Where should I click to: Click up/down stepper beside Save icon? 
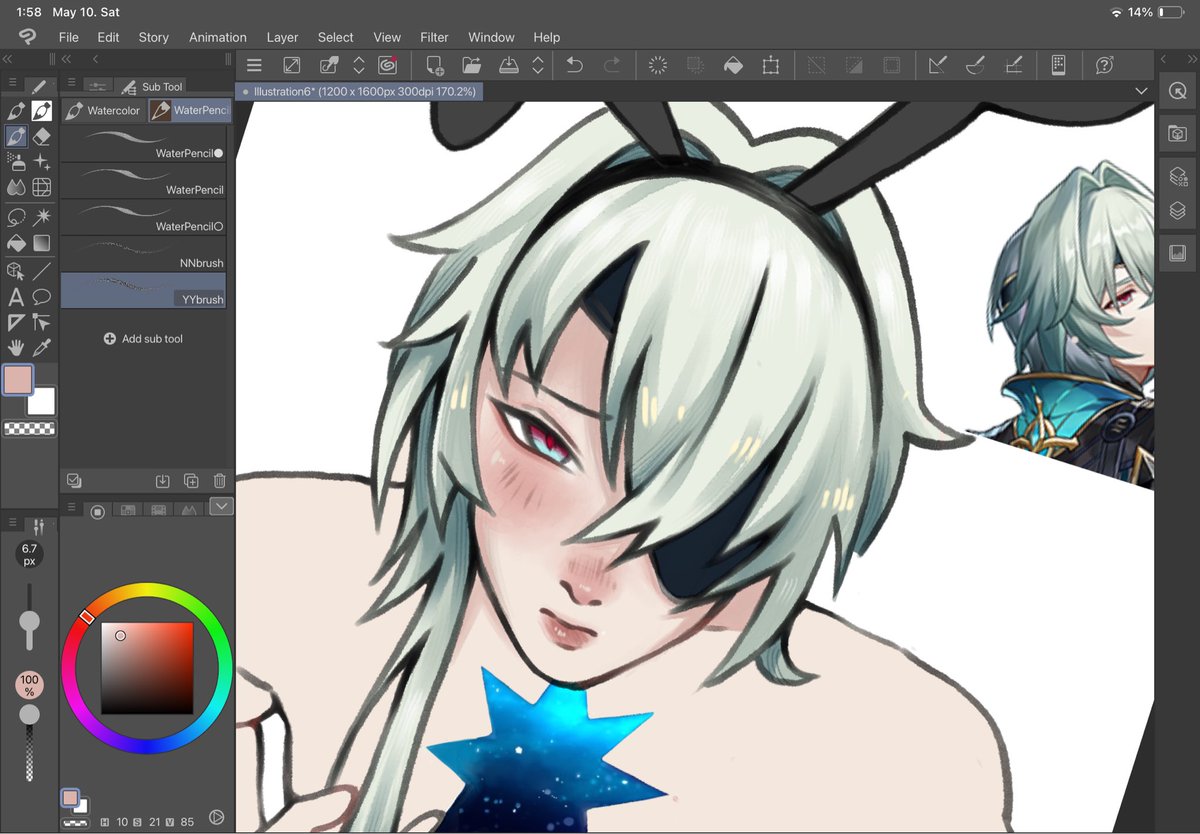(x=537, y=65)
